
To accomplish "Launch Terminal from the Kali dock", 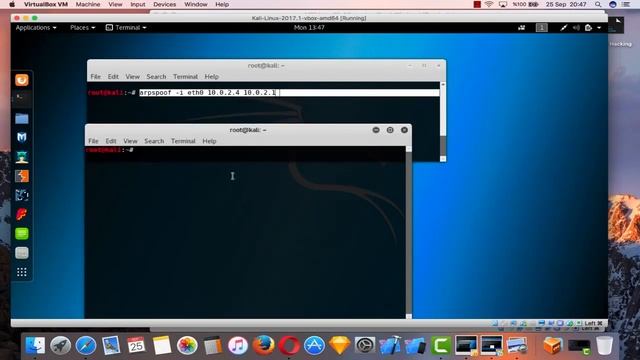I will (x=22, y=98).
